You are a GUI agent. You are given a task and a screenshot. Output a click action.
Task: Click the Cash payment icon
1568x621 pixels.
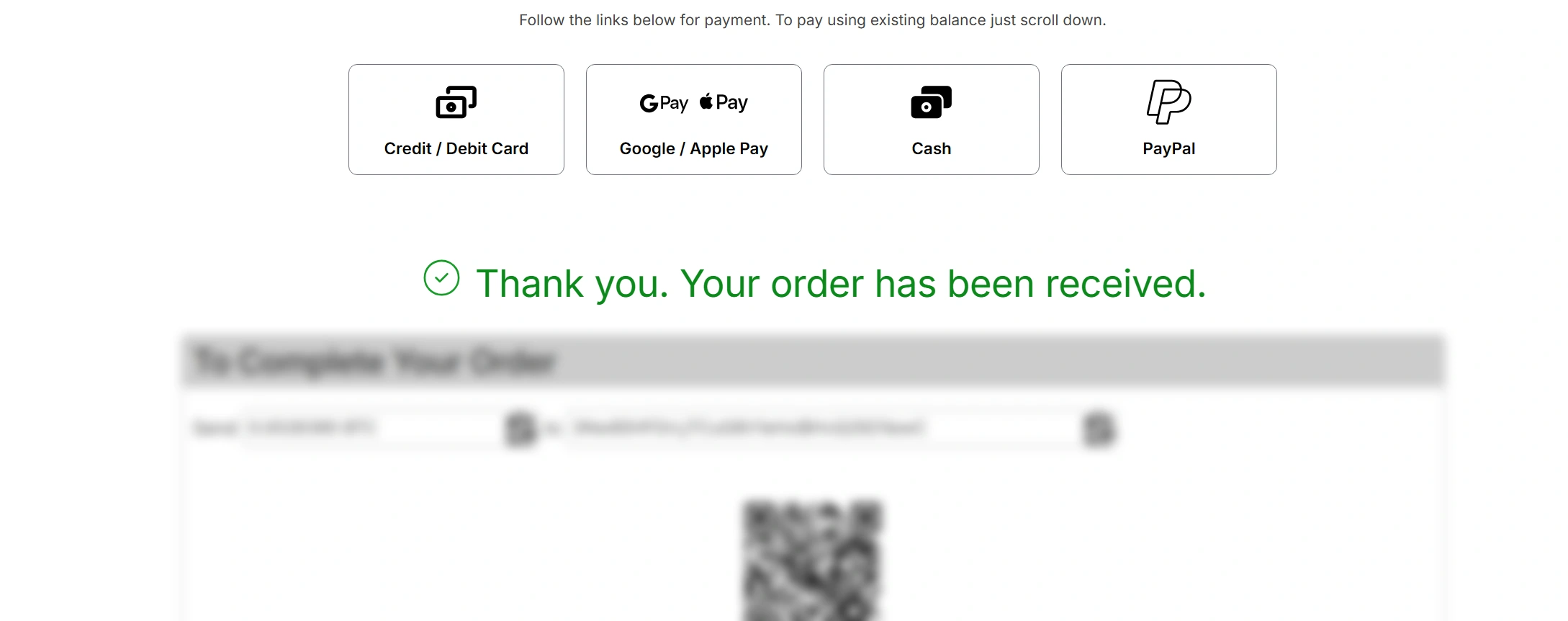point(931,102)
